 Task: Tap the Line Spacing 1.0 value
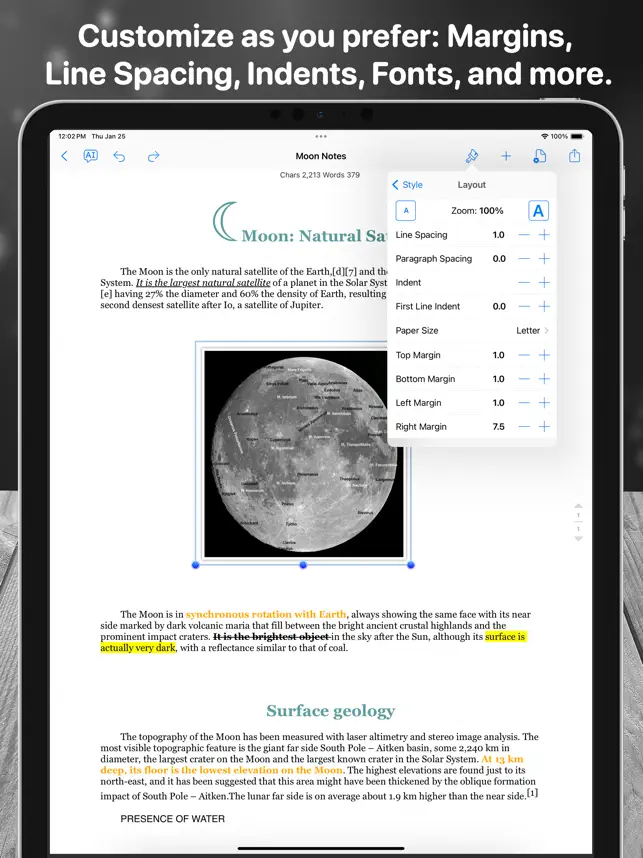[499, 235]
